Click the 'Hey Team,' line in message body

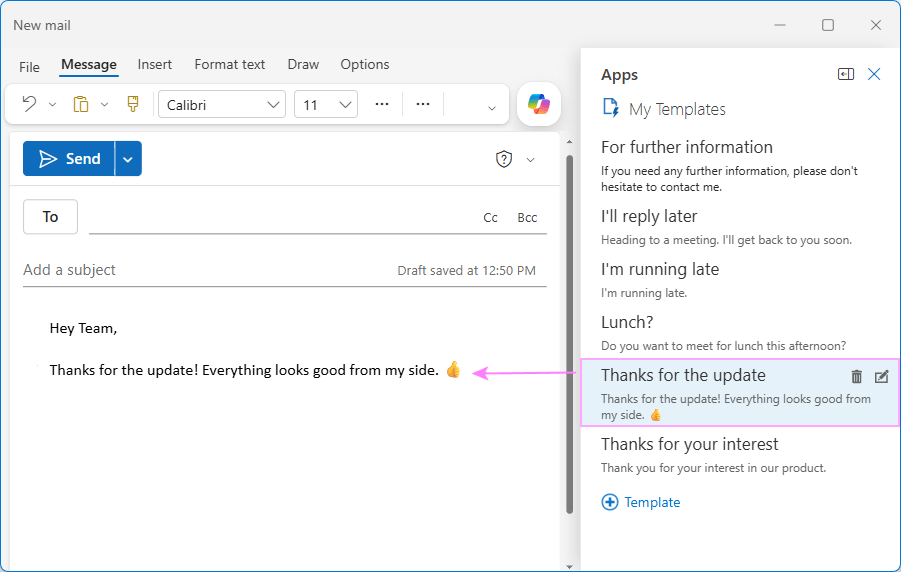83,328
